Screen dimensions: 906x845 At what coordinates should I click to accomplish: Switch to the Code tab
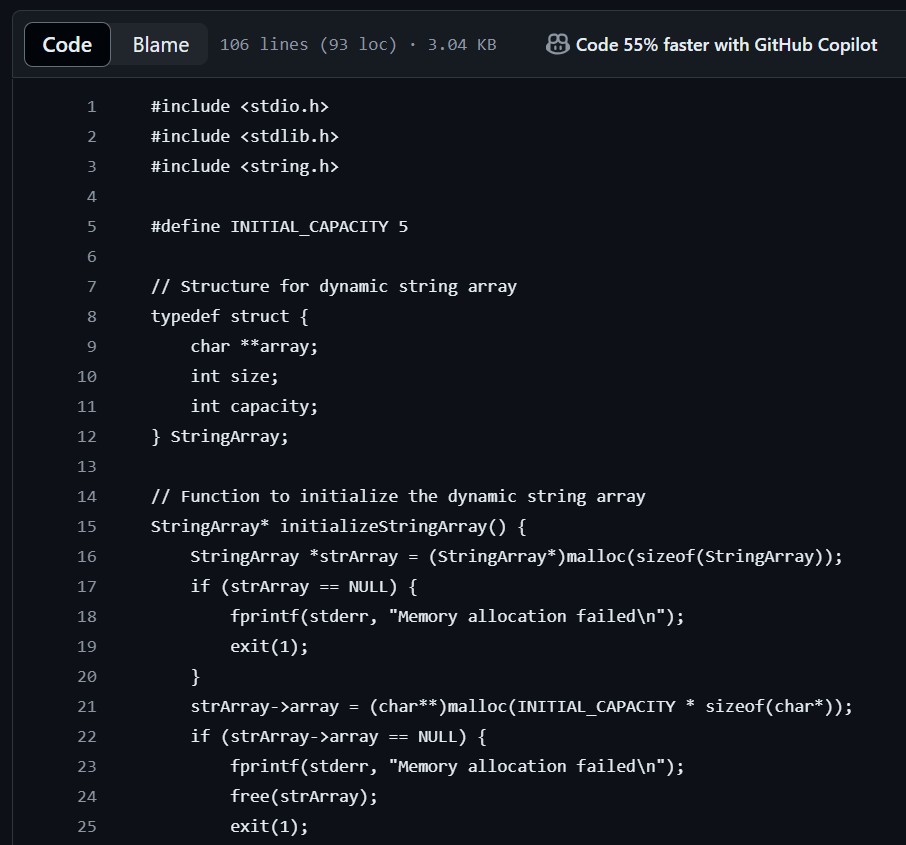click(x=67, y=45)
